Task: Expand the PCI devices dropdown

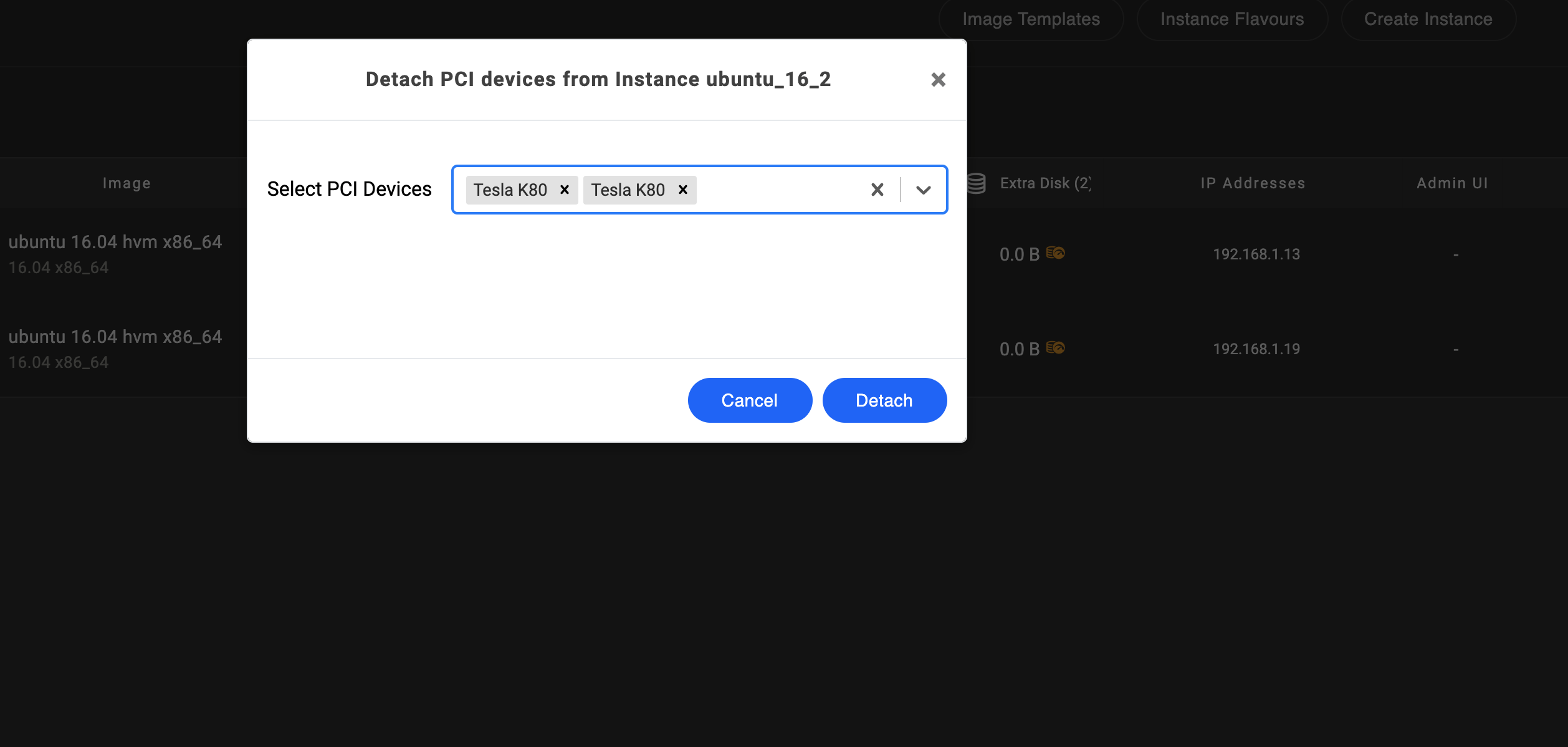Action: 924,190
